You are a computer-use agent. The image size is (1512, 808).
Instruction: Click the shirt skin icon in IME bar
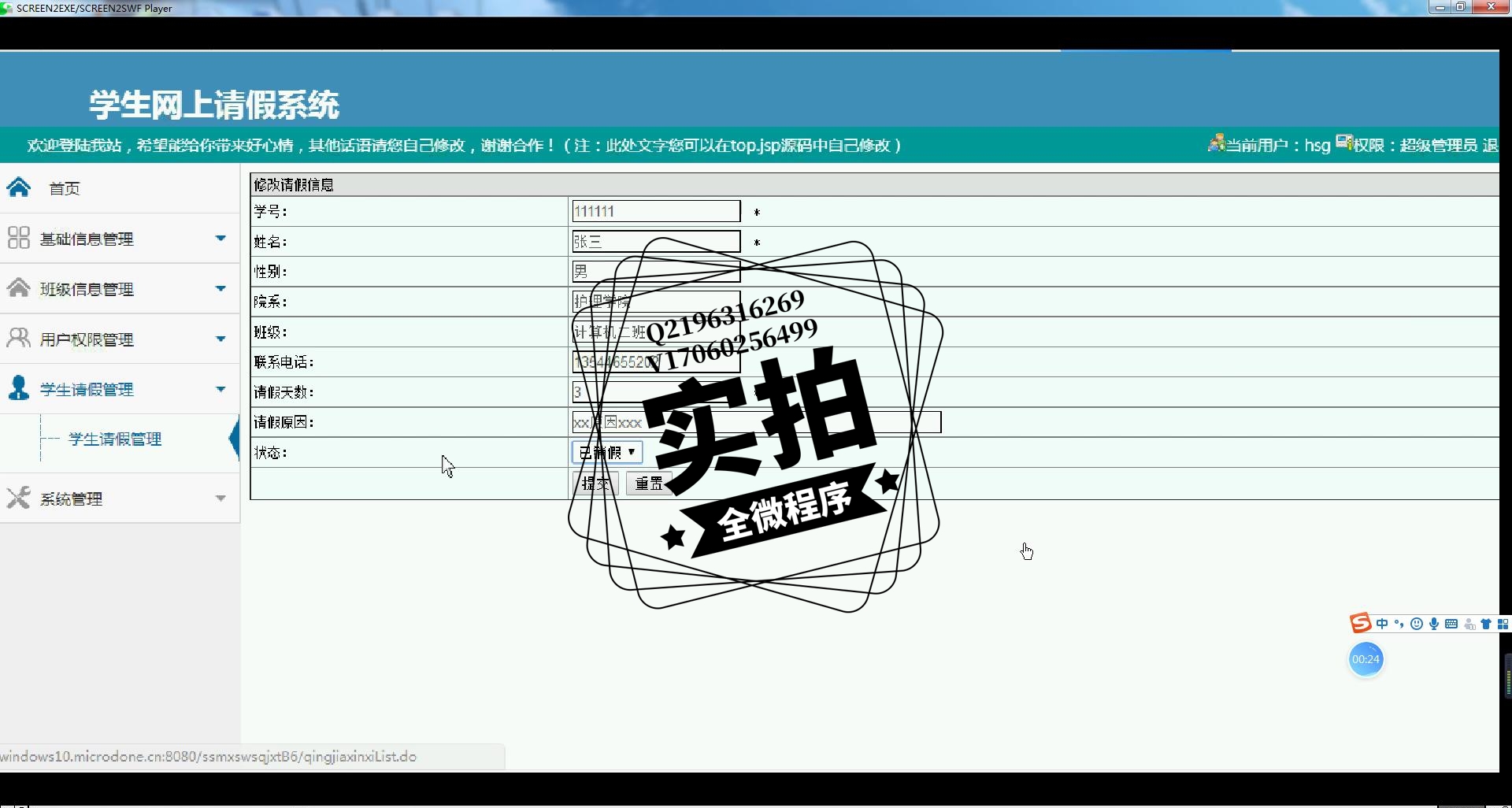pos(1486,624)
